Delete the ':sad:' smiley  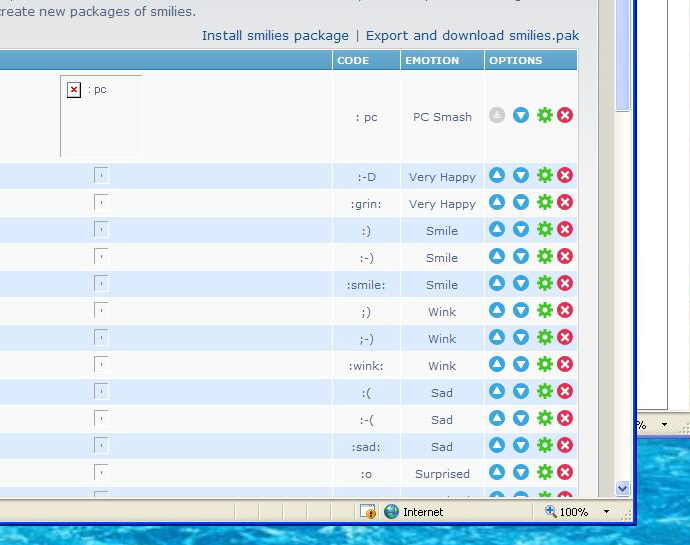coord(565,445)
